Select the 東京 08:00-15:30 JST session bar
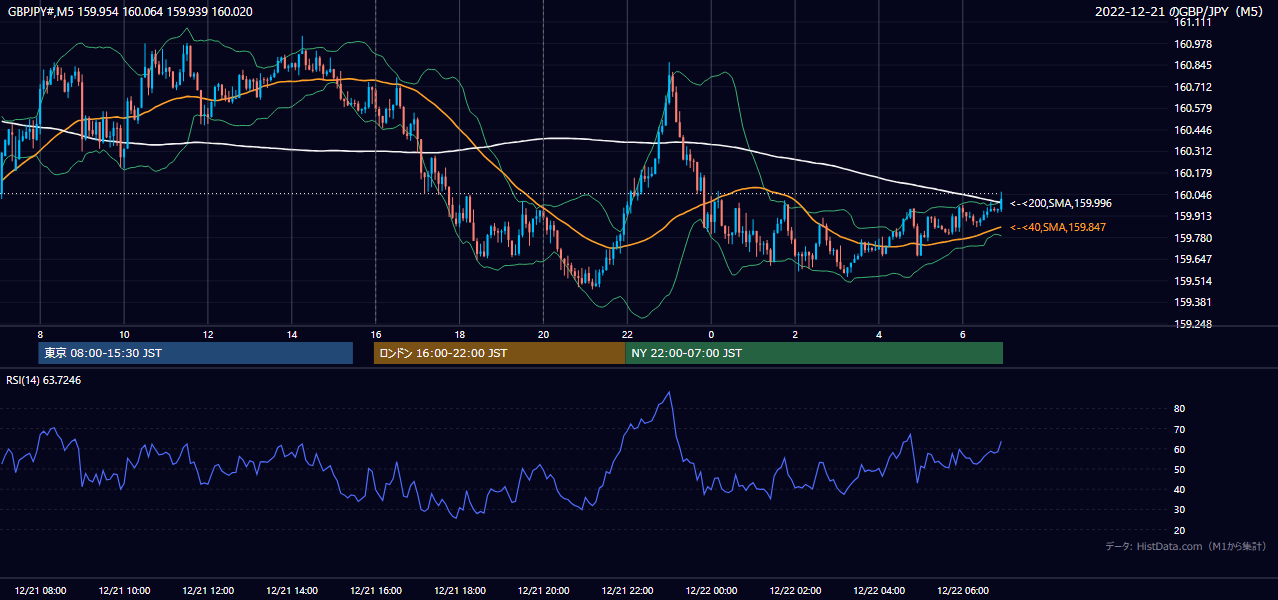Image resolution: width=1278 pixels, height=600 pixels. (196, 353)
